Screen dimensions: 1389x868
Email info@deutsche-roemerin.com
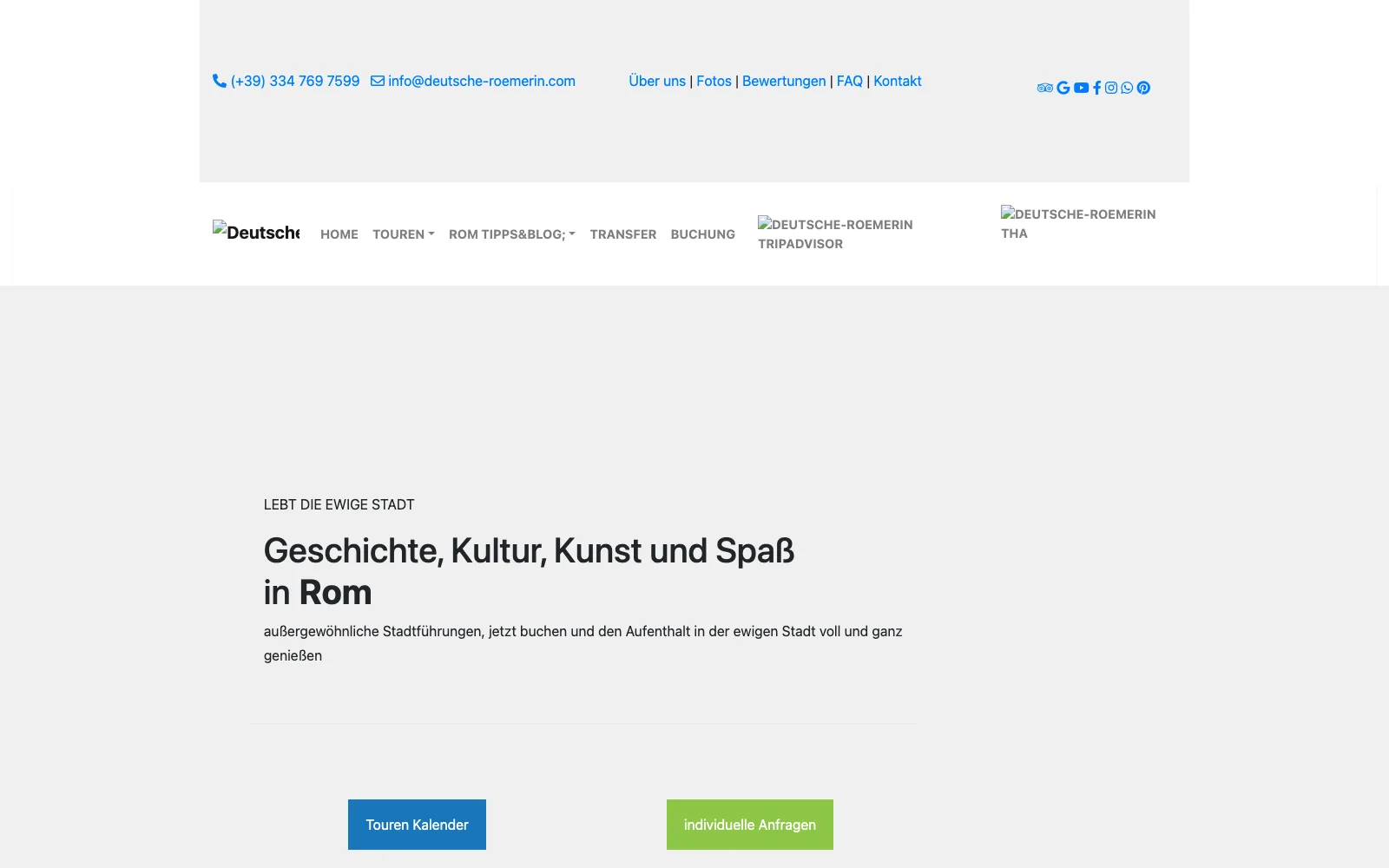click(x=473, y=81)
